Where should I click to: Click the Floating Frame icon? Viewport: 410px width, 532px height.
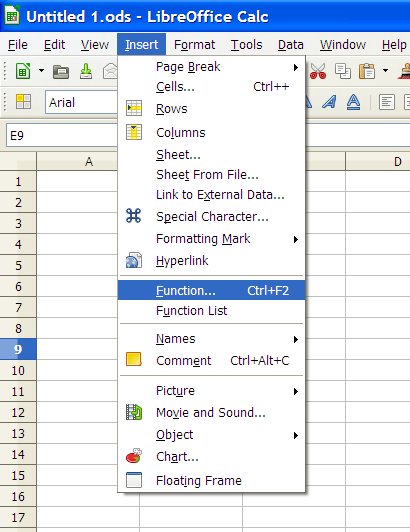coord(134,480)
